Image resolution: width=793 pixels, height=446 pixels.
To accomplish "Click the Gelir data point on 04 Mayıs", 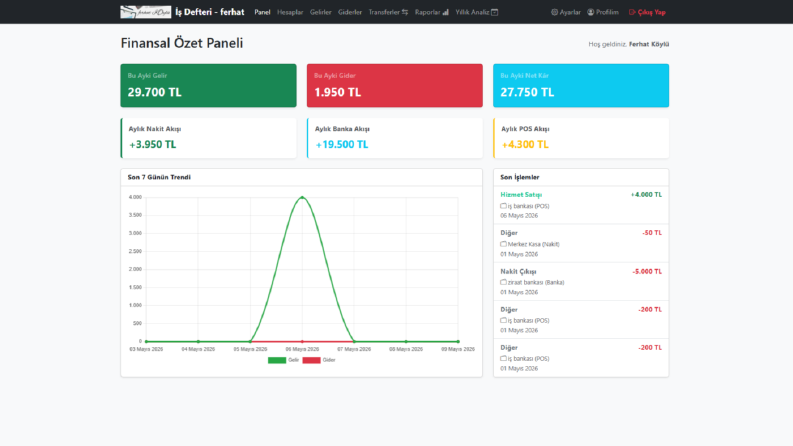I will 198,341.
